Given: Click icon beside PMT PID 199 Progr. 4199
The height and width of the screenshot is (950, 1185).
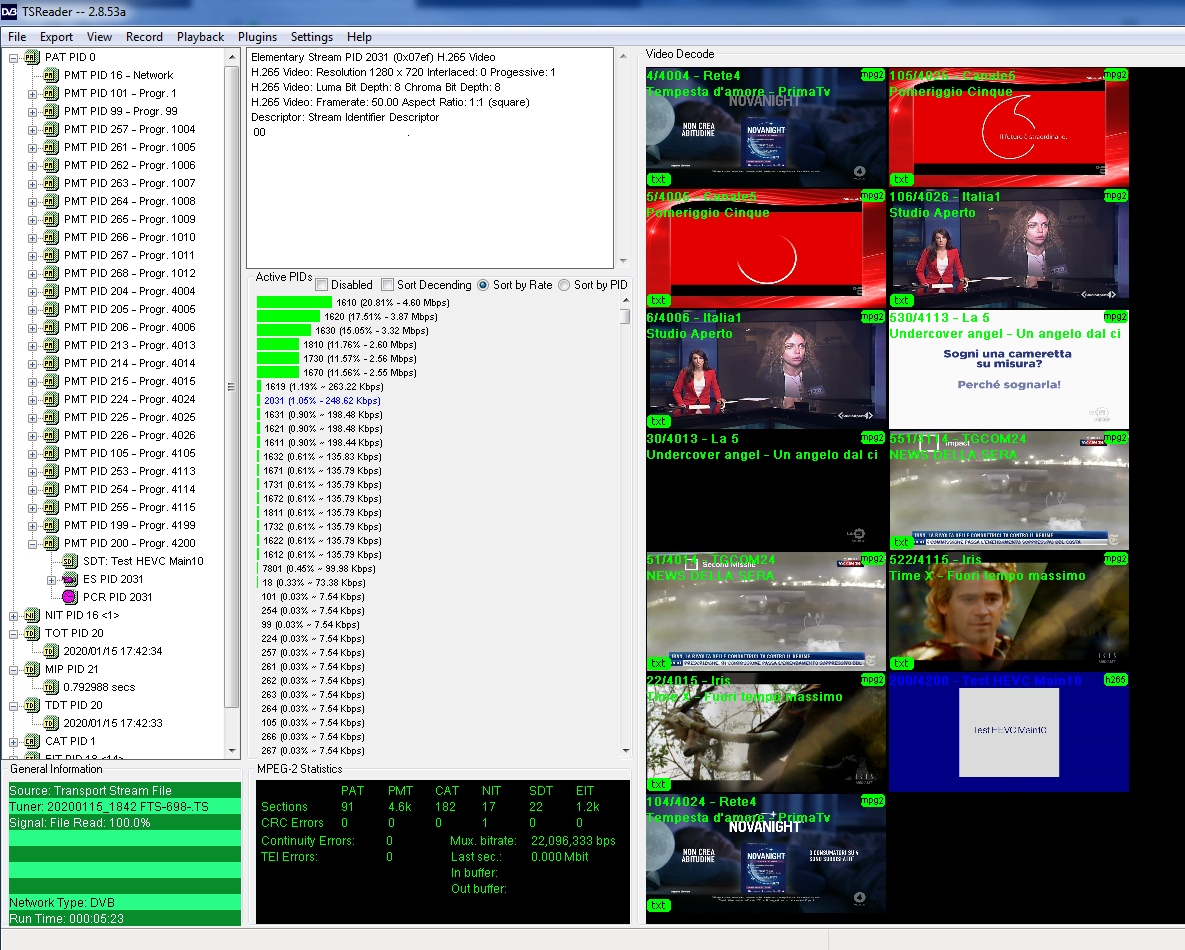Looking at the screenshot, I should pyautogui.click(x=51, y=525).
